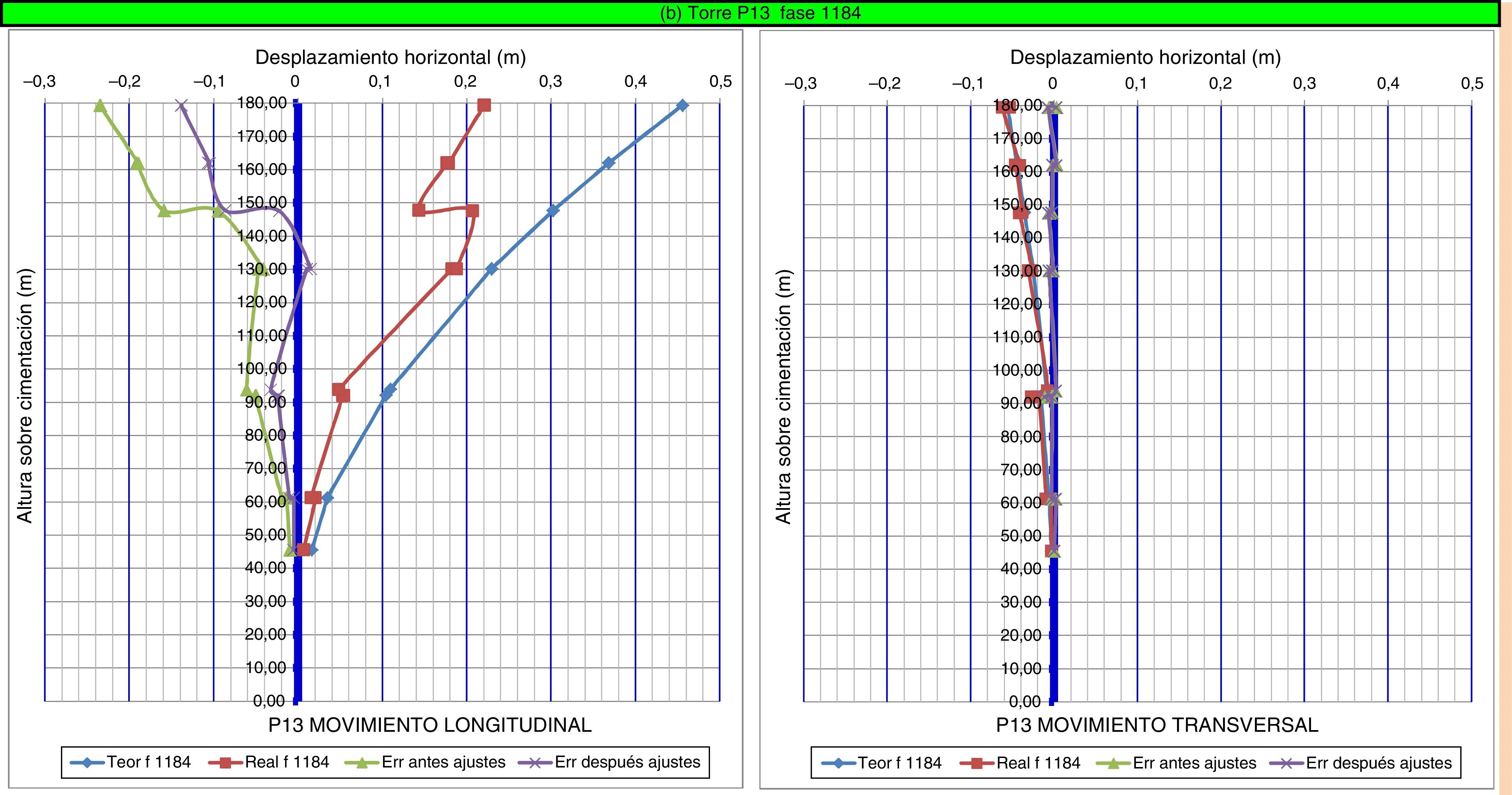Click topmost green triangle point in longitudinal chart
The image size is (1512, 795).
click(x=100, y=106)
